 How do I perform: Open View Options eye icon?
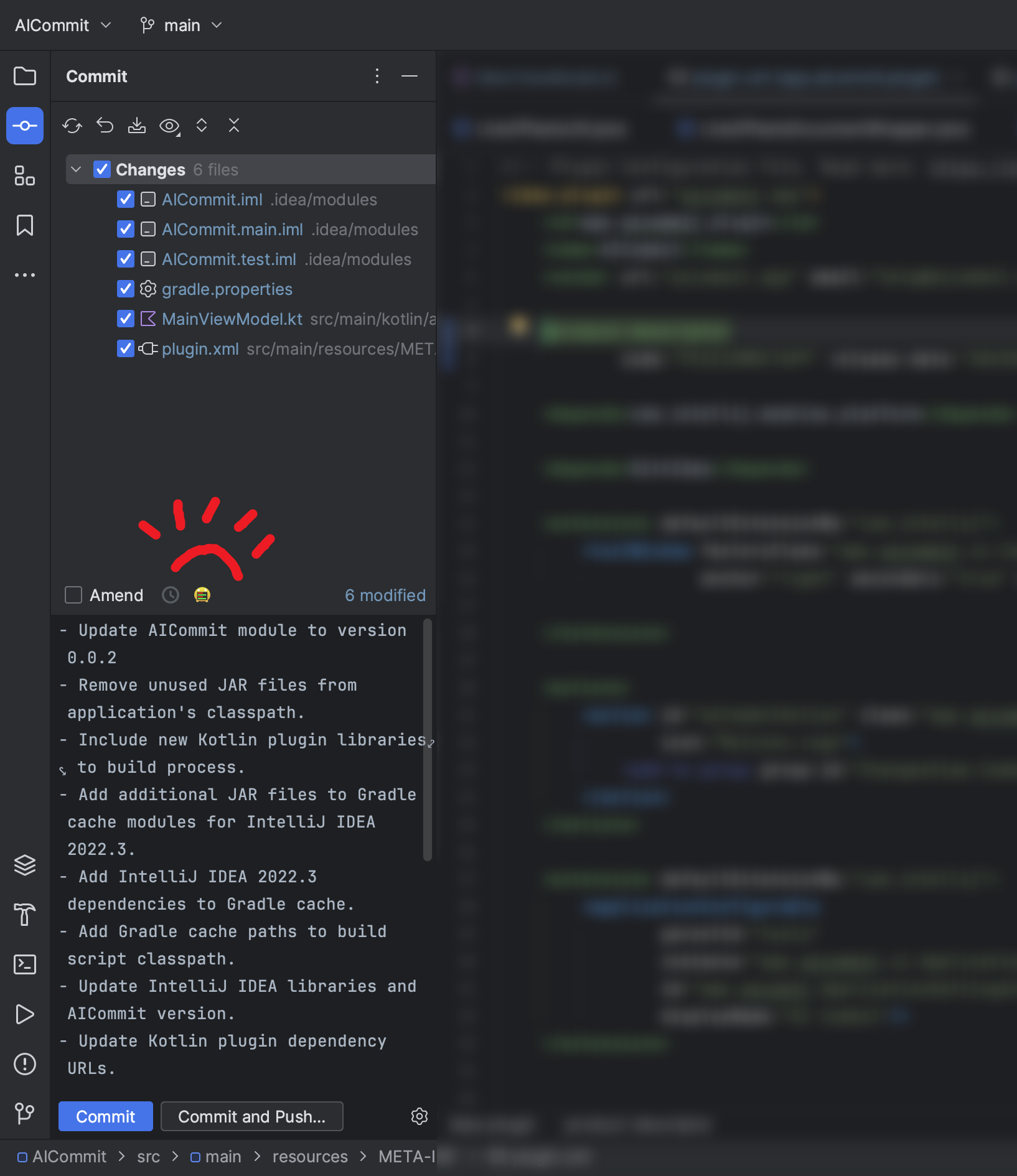tap(169, 126)
